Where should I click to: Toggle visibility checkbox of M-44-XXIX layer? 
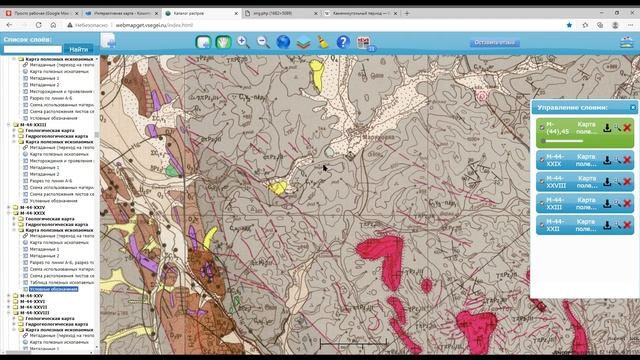542,160
